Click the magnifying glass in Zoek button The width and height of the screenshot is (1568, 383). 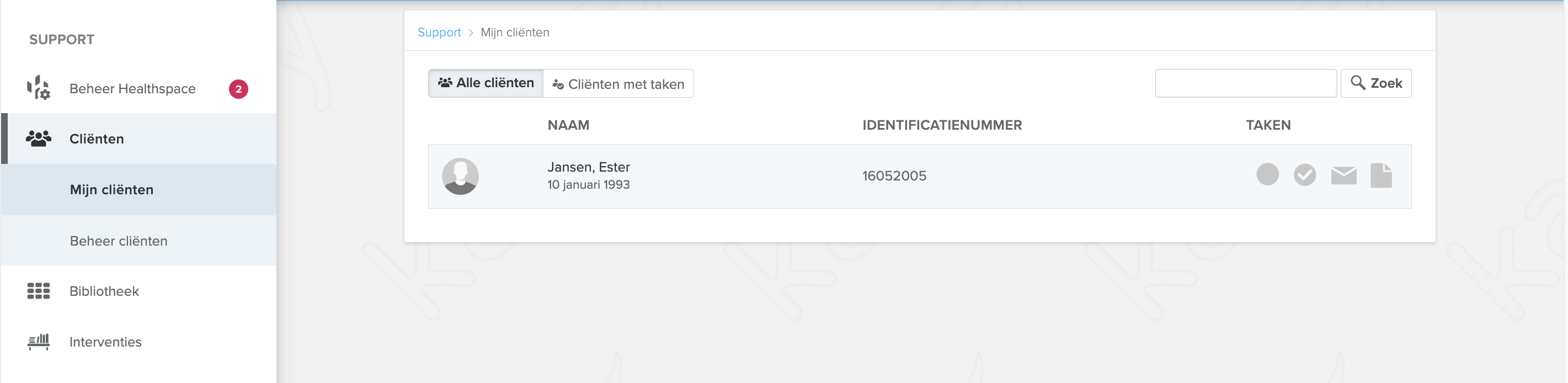click(1357, 82)
